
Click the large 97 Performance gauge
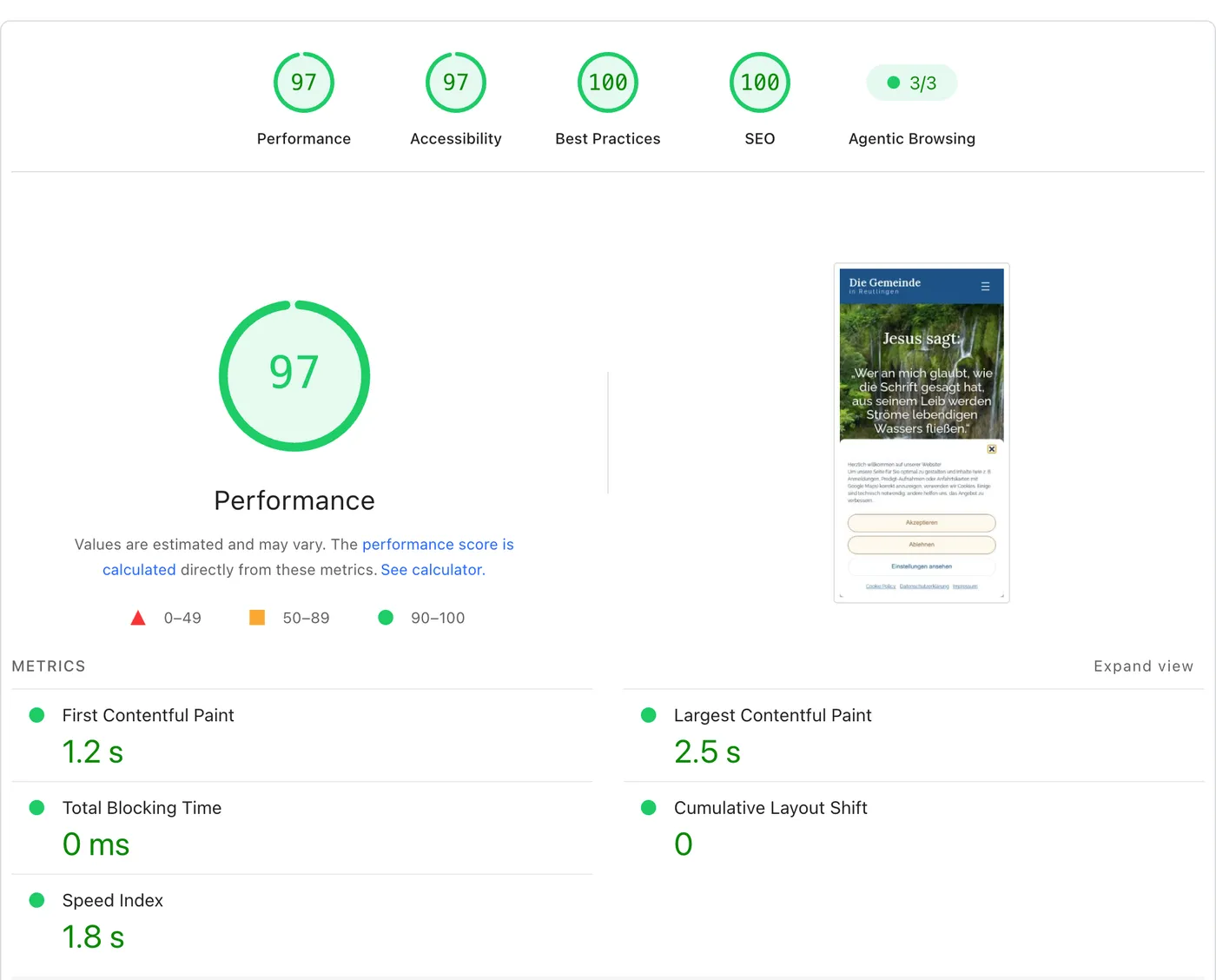pos(294,376)
